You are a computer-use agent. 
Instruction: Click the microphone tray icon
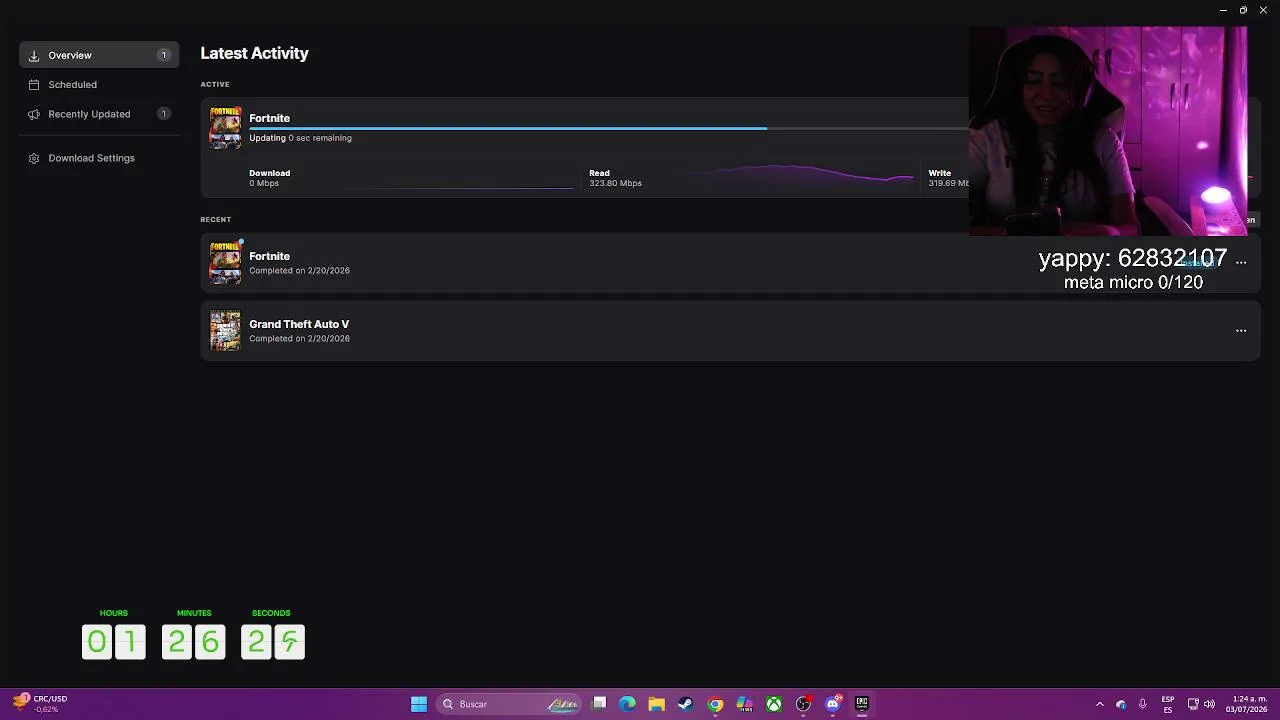(1142, 704)
